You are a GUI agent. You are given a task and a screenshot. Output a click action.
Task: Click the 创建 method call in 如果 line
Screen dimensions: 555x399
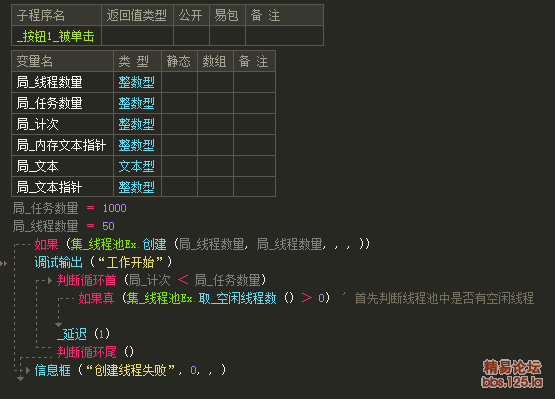tap(154, 244)
